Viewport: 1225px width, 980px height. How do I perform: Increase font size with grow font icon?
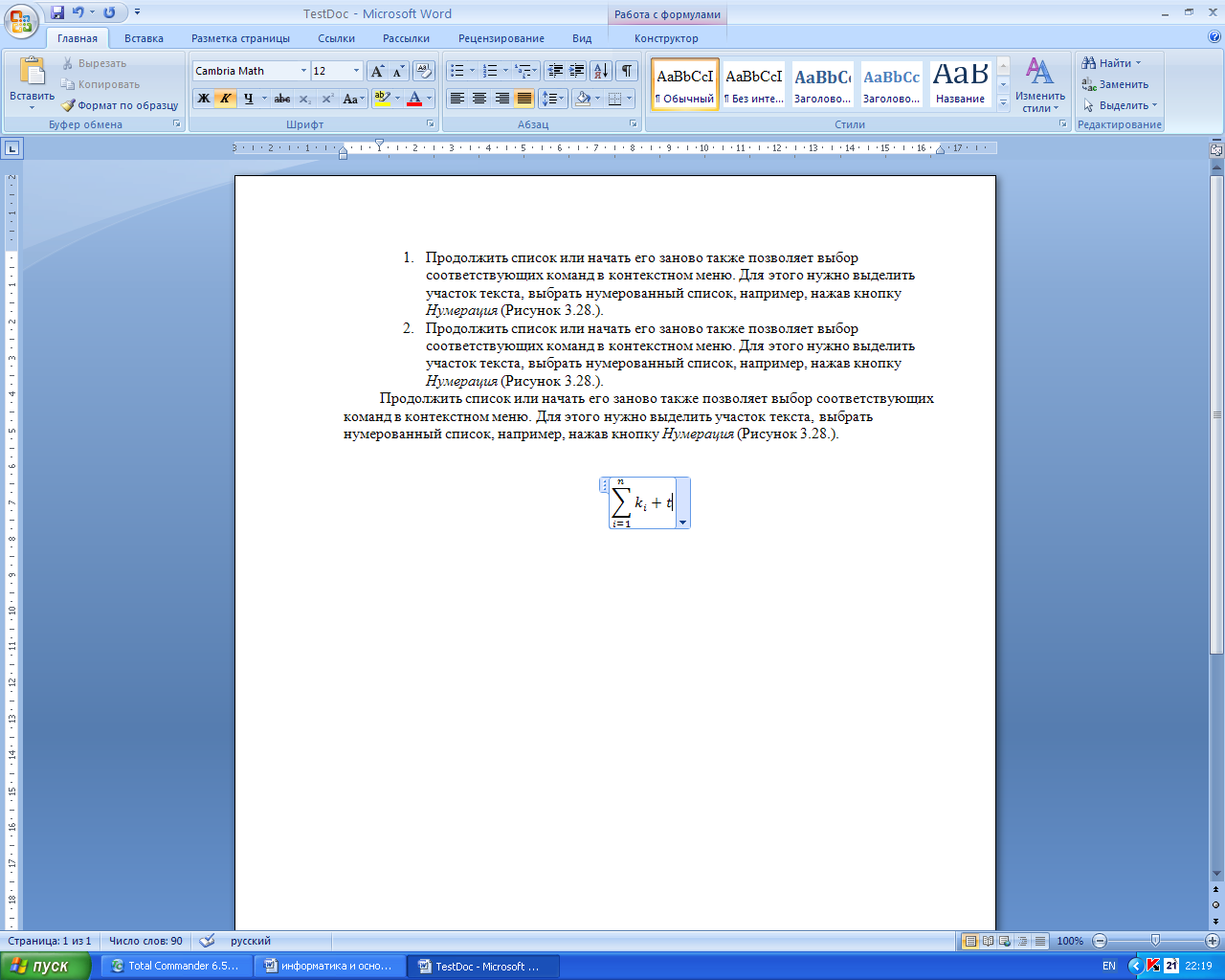tap(377, 71)
